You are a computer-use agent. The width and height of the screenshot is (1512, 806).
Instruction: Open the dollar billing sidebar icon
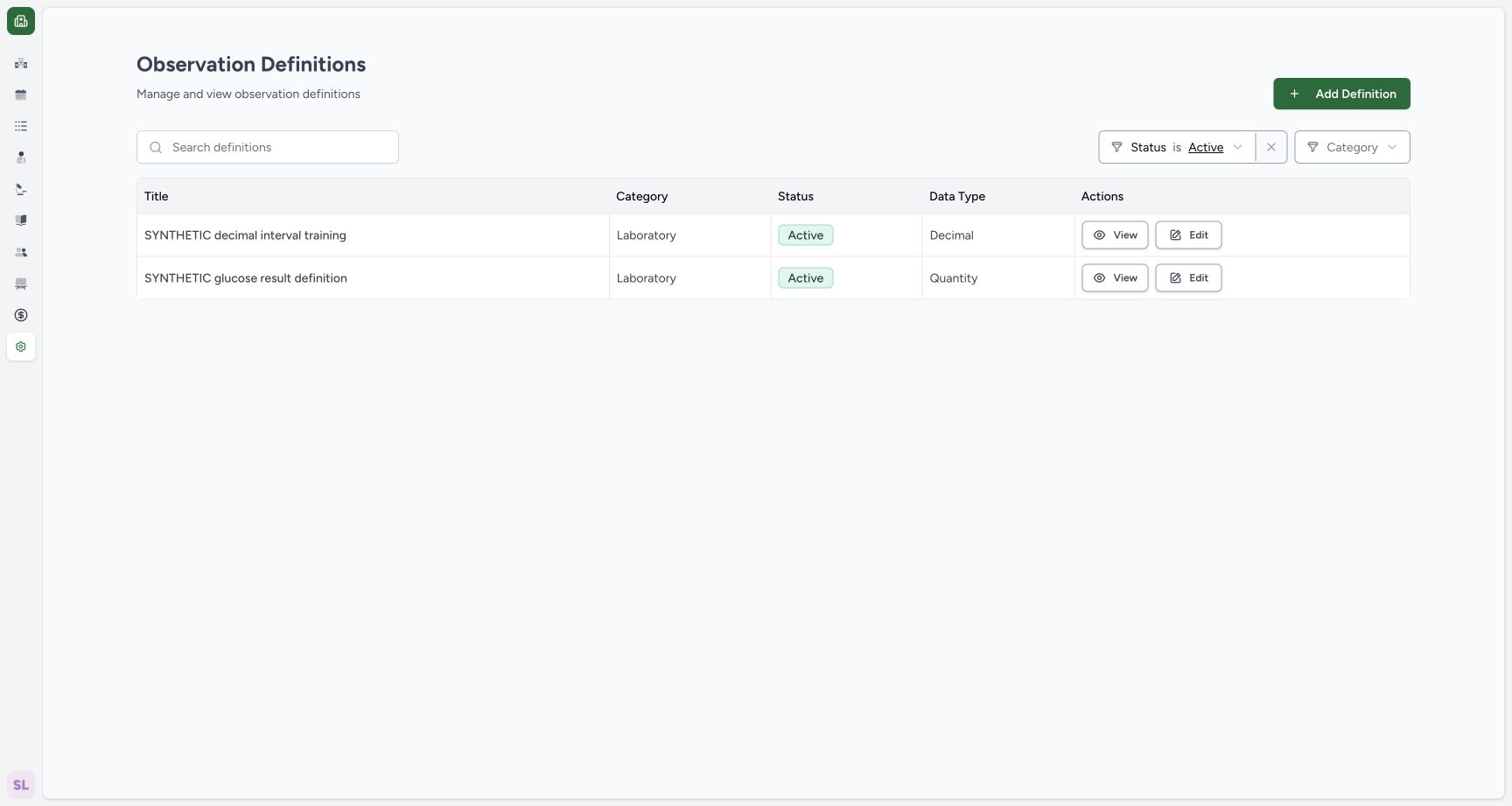(x=21, y=315)
